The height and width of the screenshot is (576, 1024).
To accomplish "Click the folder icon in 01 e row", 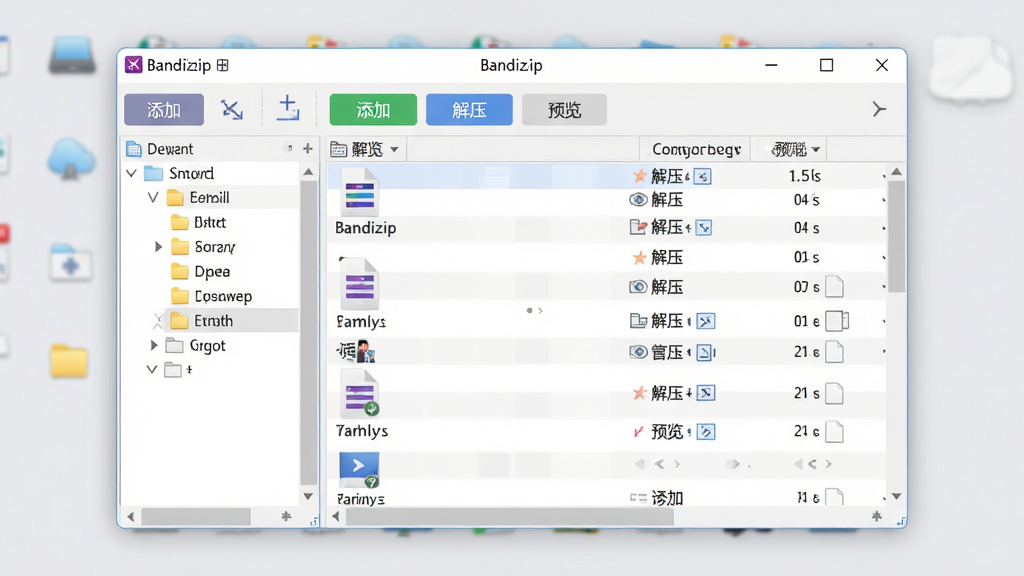I will click(x=638, y=321).
